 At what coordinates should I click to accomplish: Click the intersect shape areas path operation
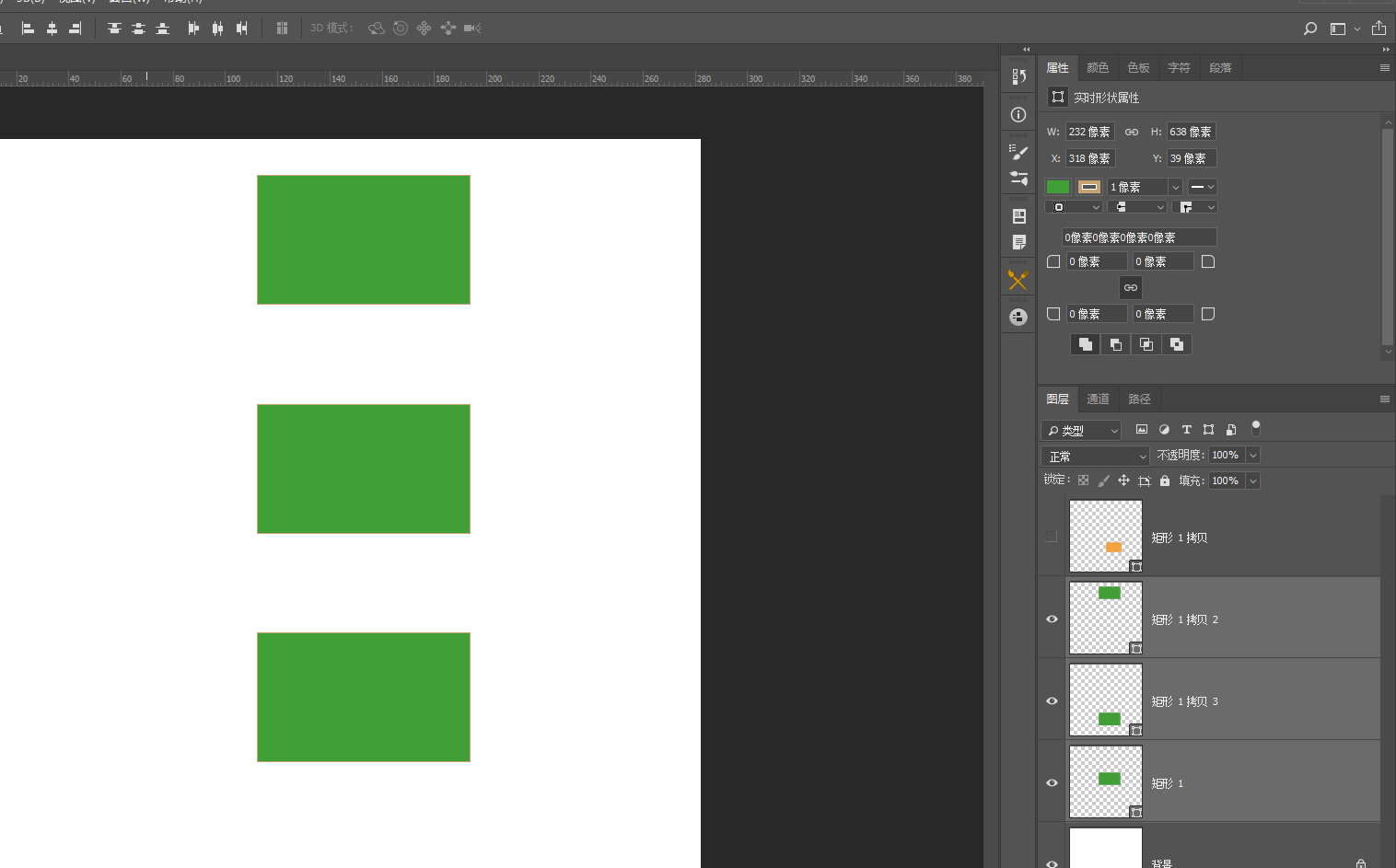1146,344
